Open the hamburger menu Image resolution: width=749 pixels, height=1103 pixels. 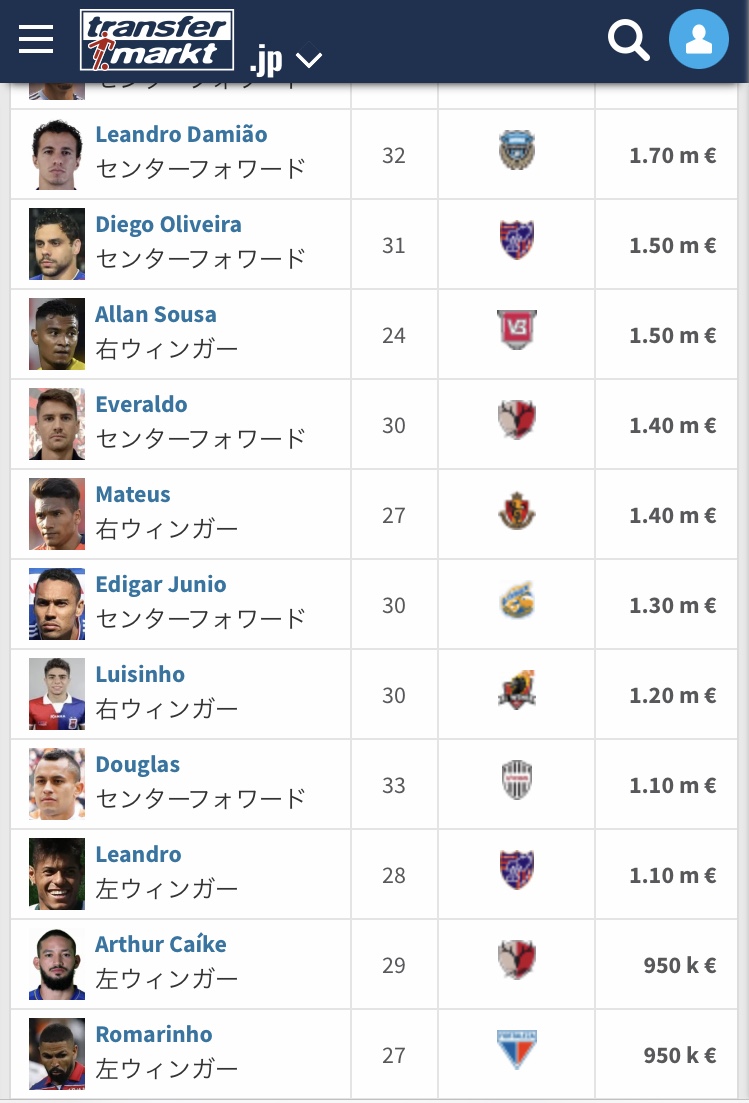click(x=36, y=39)
